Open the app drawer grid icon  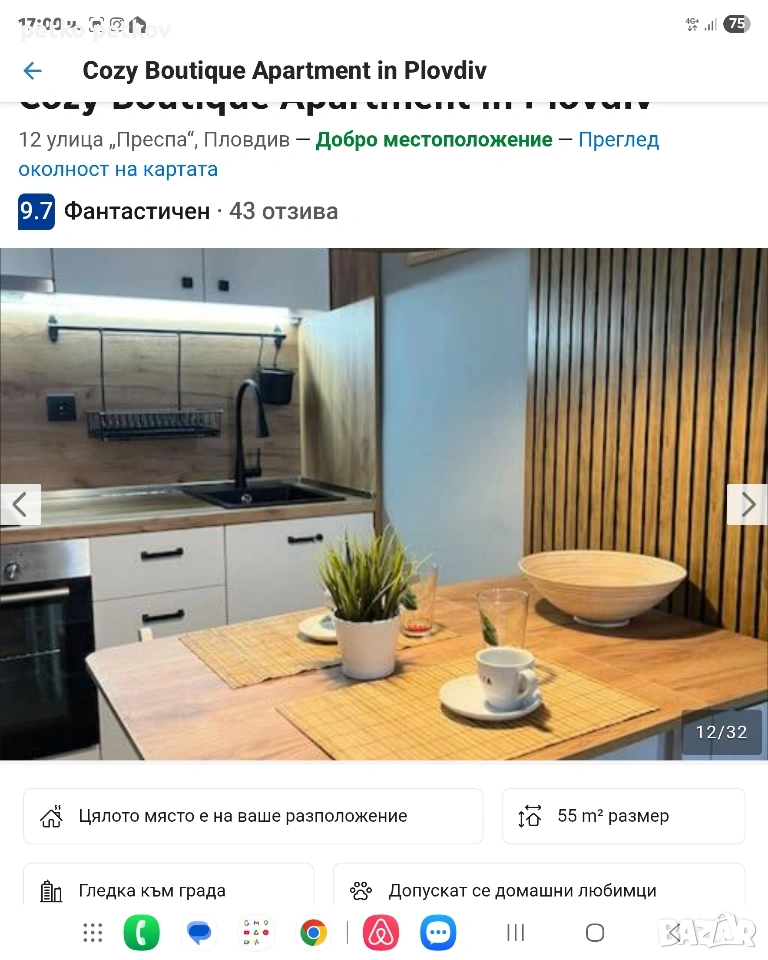(92, 932)
